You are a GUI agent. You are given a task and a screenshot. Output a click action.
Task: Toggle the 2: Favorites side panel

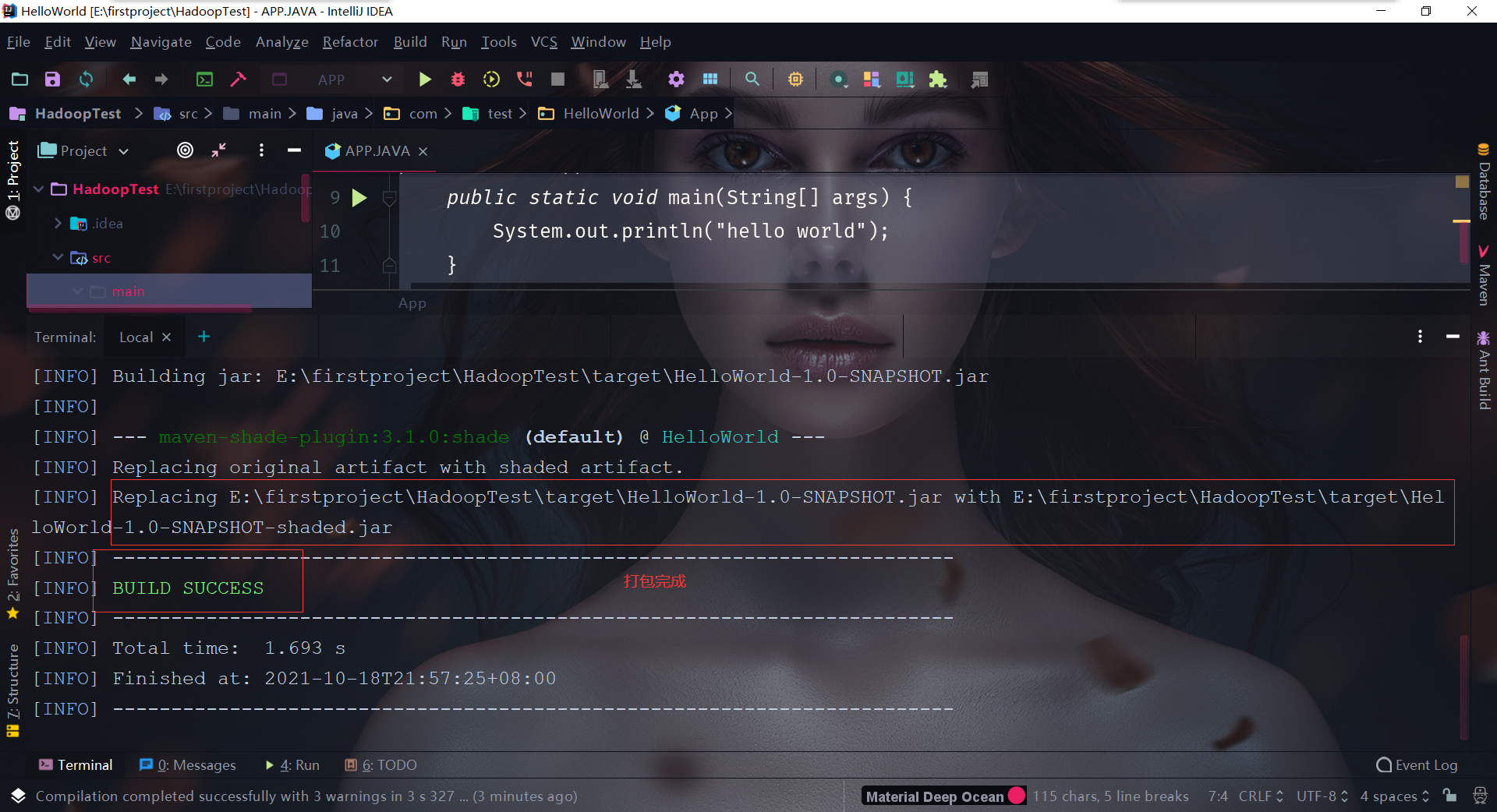tap(13, 574)
